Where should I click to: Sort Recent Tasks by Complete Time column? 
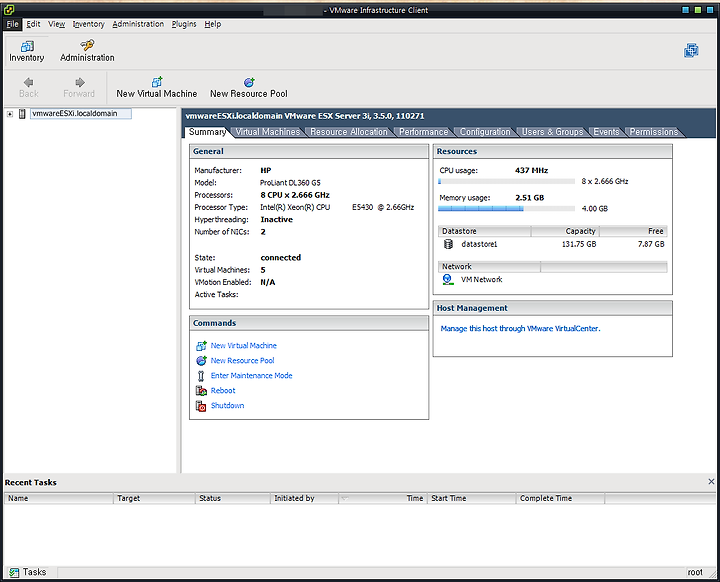560,498
